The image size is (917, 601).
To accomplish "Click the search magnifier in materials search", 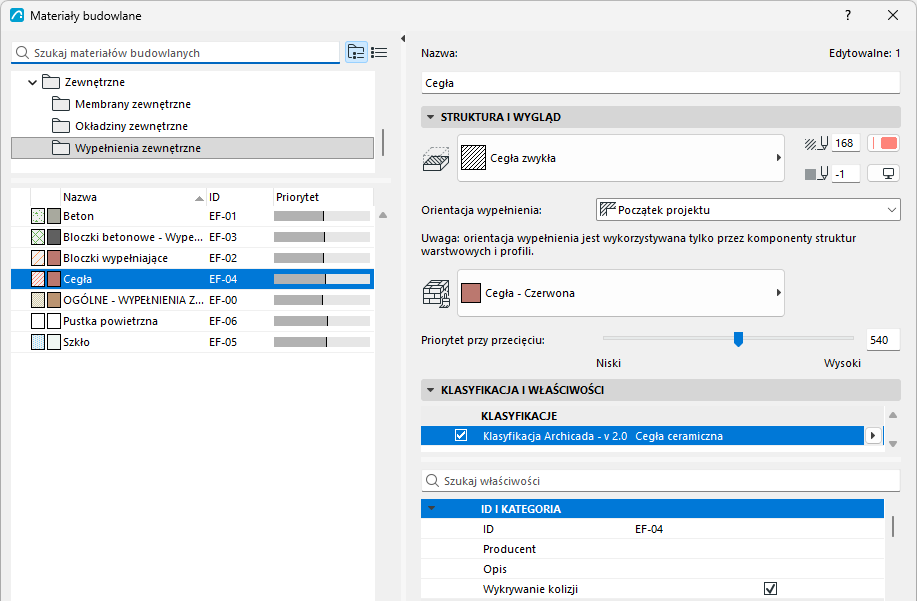I will pos(22,53).
